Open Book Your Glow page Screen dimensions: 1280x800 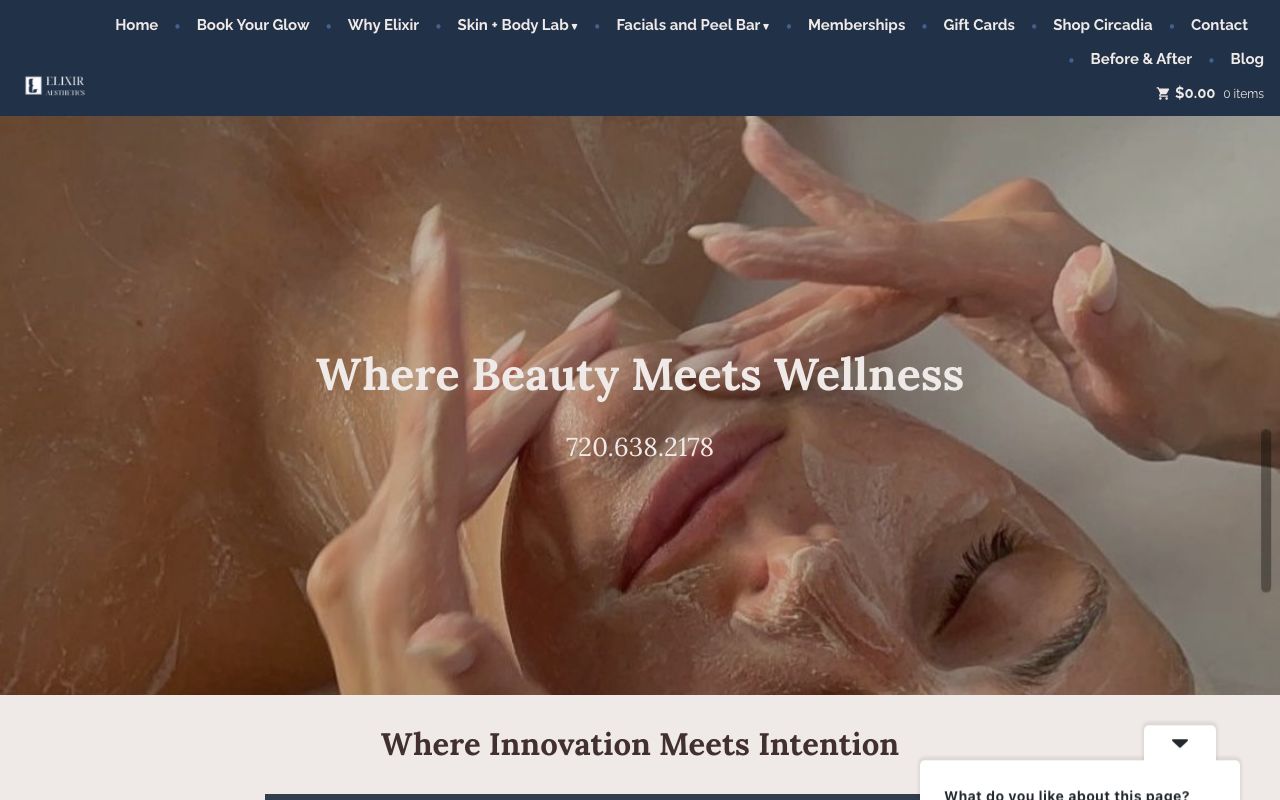click(253, 25)
